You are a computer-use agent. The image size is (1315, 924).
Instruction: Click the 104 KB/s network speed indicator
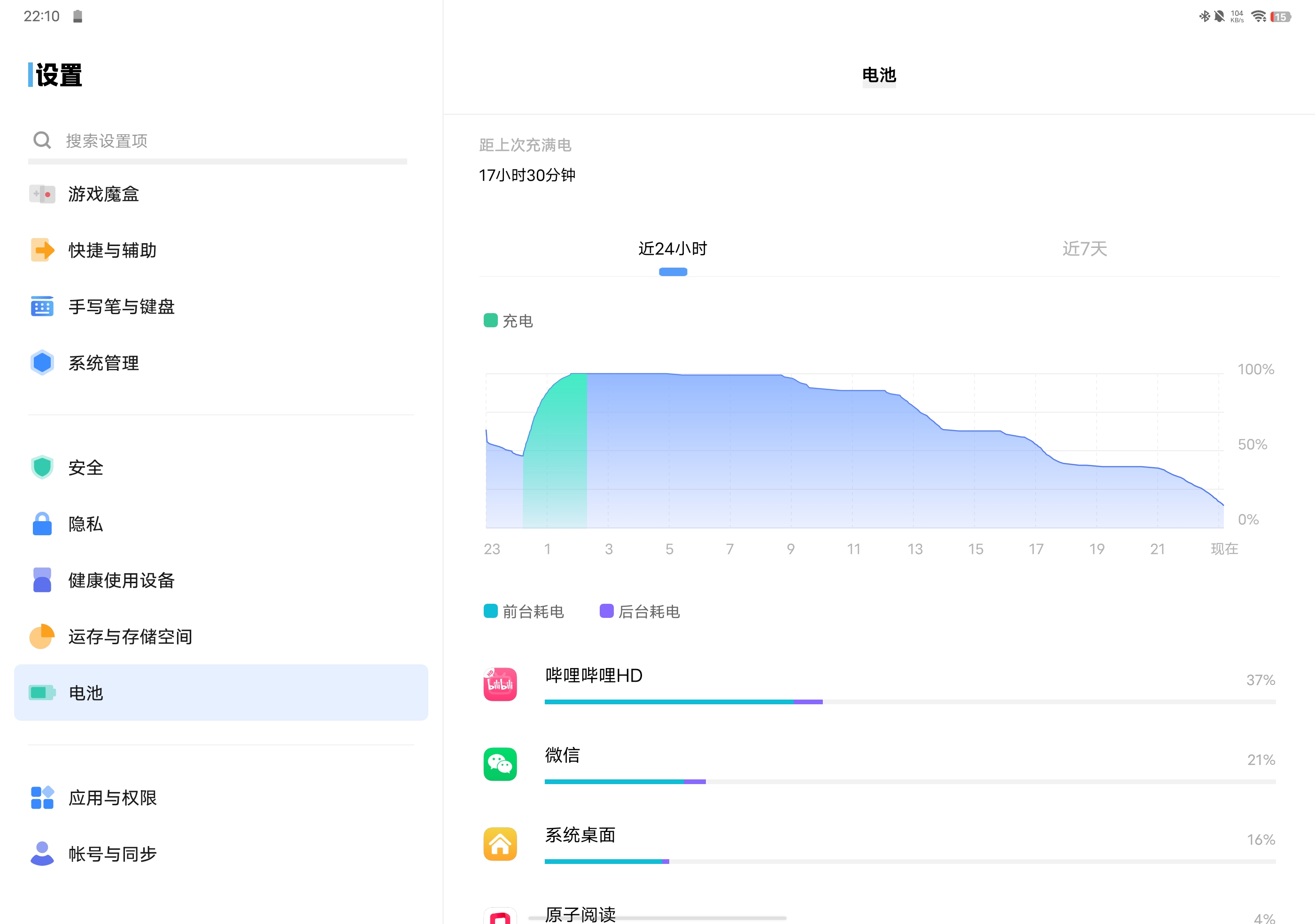coord(1237,16)
